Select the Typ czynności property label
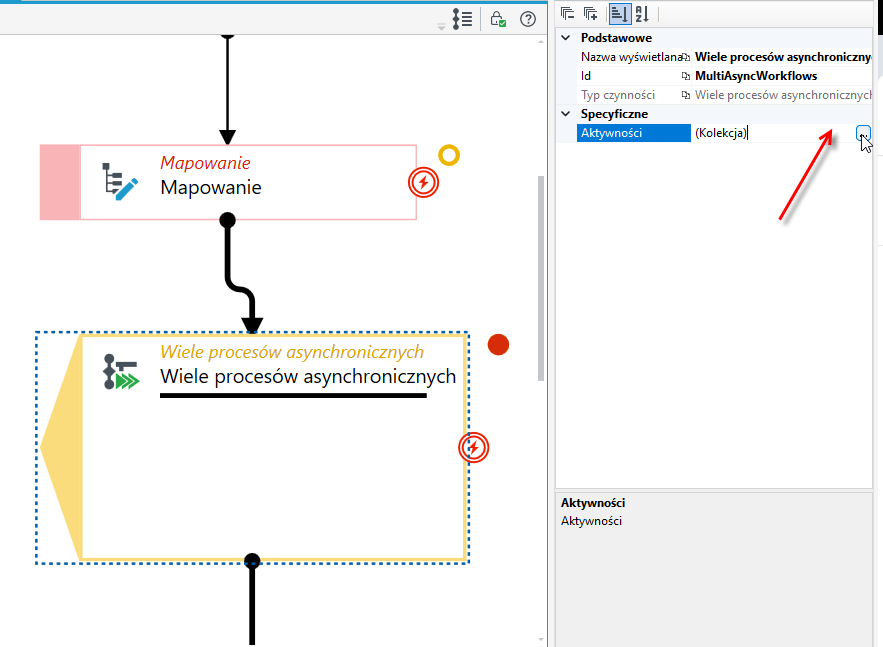 pos(618,95)
